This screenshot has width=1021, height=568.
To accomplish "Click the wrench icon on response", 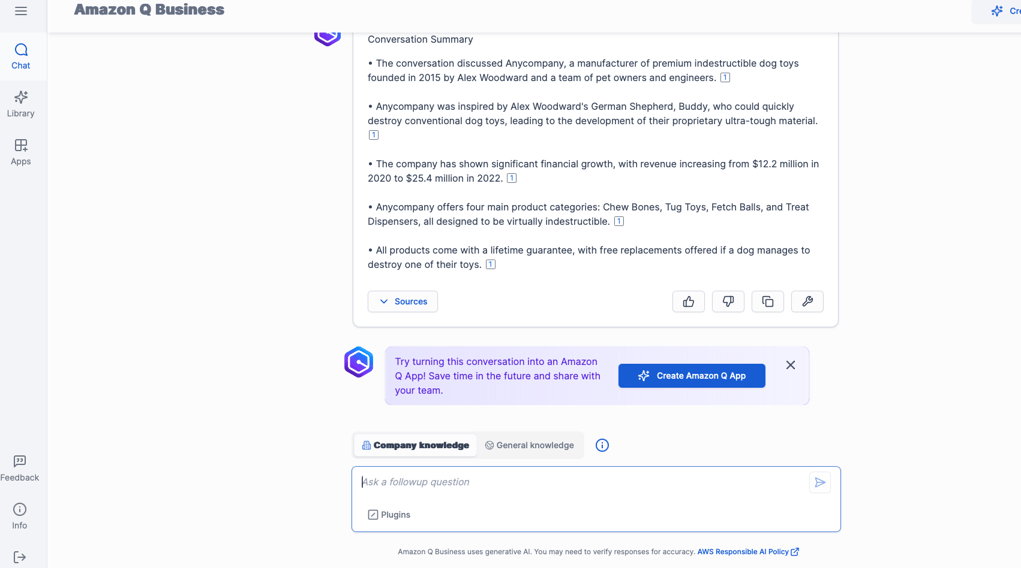I will 807,302.
